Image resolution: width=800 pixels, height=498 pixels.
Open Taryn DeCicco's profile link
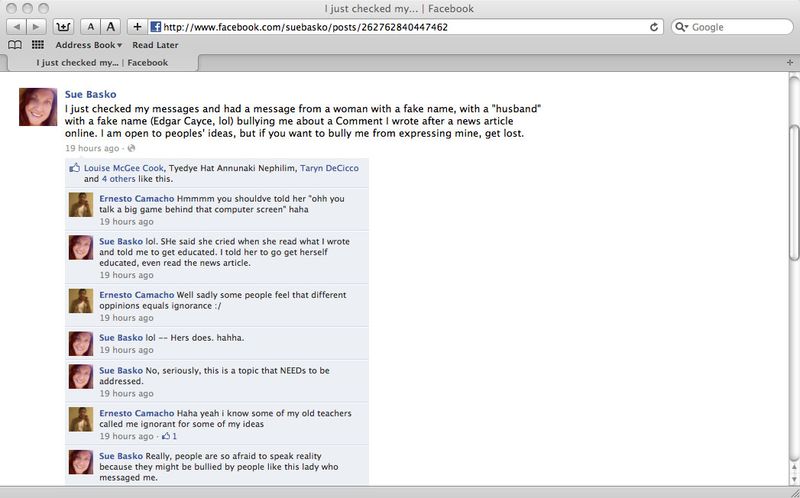click(x=329, y=168)
